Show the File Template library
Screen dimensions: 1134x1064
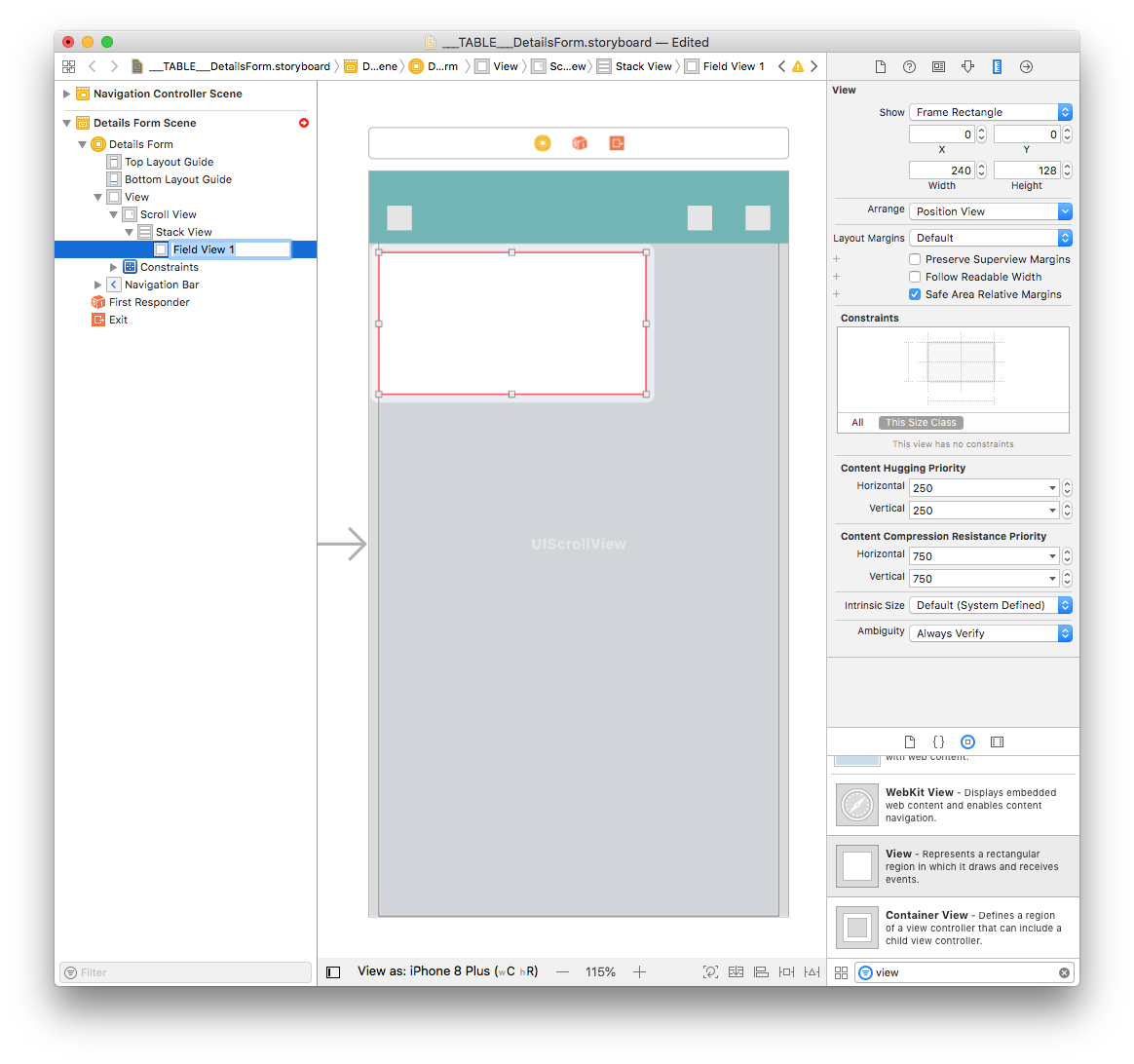coord(910,742)
